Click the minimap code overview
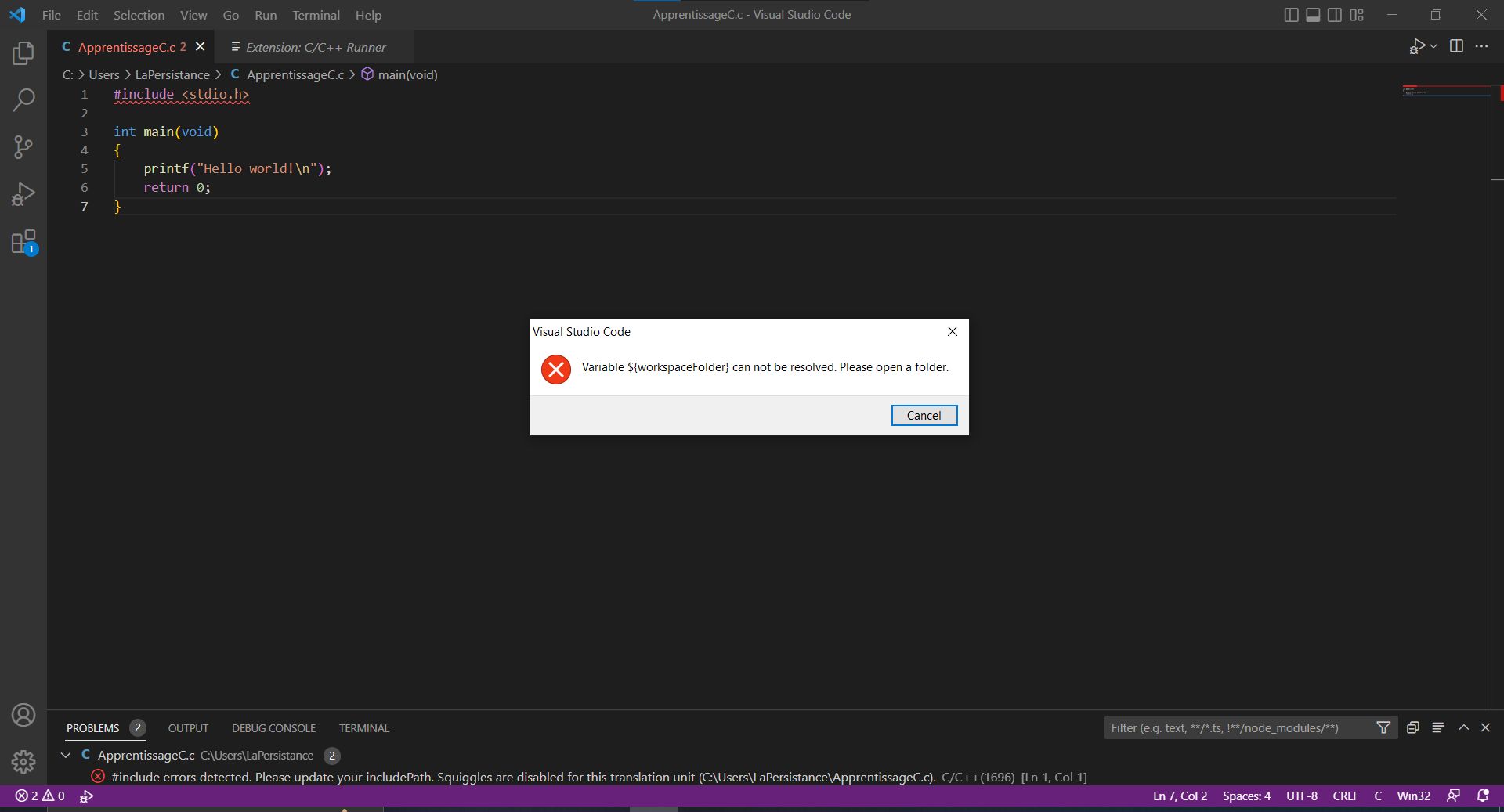Viewport: 1504px width, 812px height. click(1446, 92)
